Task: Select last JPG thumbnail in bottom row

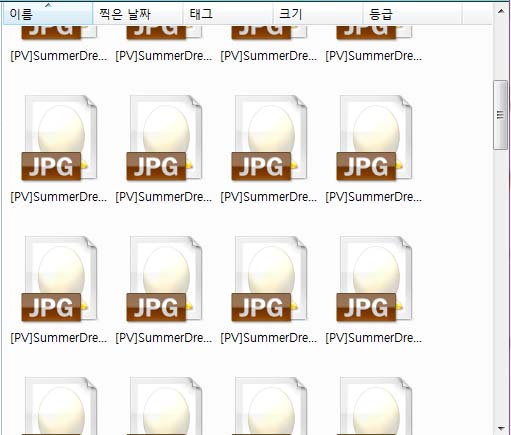Action: click(x=374, y=406)
